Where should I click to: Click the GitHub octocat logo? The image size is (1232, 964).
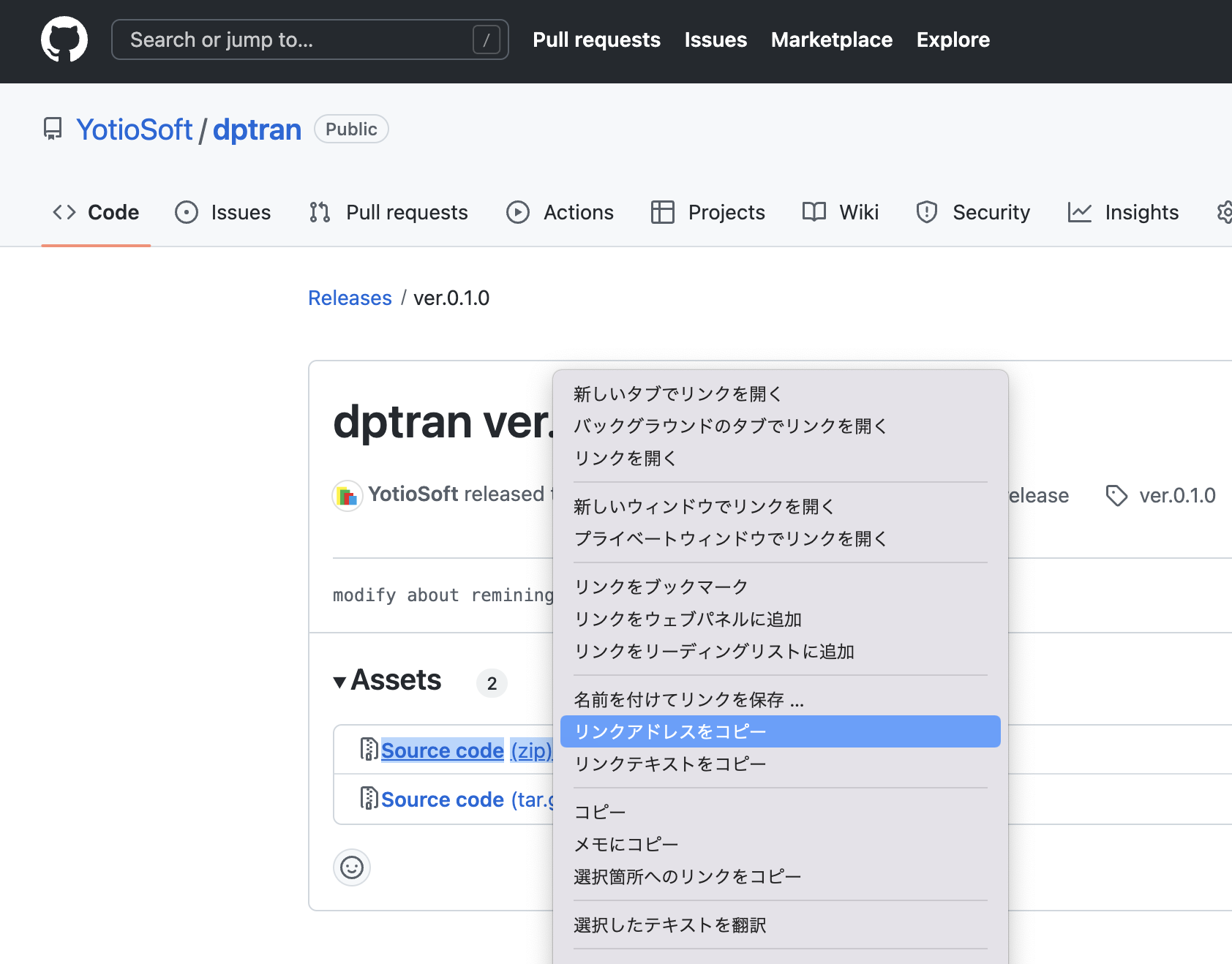[x=64, y=39]
